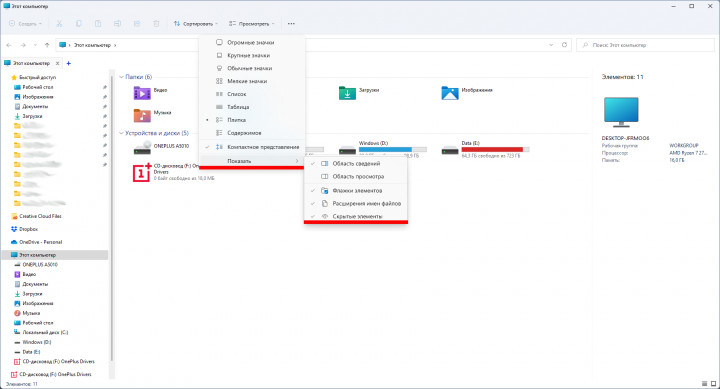The width and height of the screenshot is (720, 389).
Task: Expand the Показать submenu
Action: (252, 161)
